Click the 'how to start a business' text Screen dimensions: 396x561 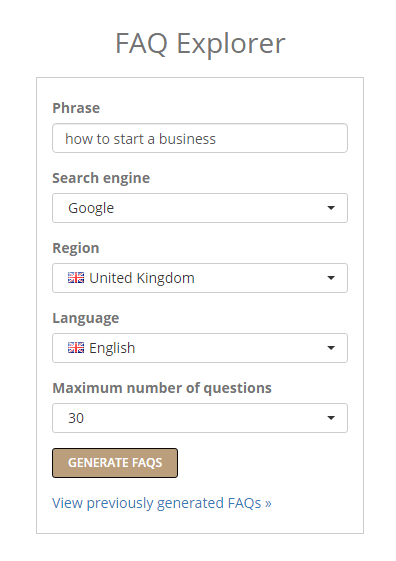141,139
